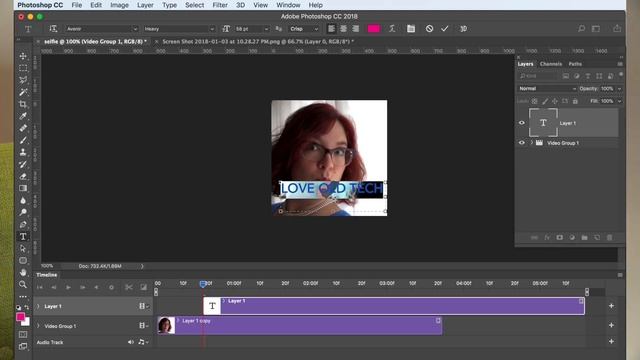This screenshot has height=360, width=640.
Task: Play the timeline
Action: 68,287
